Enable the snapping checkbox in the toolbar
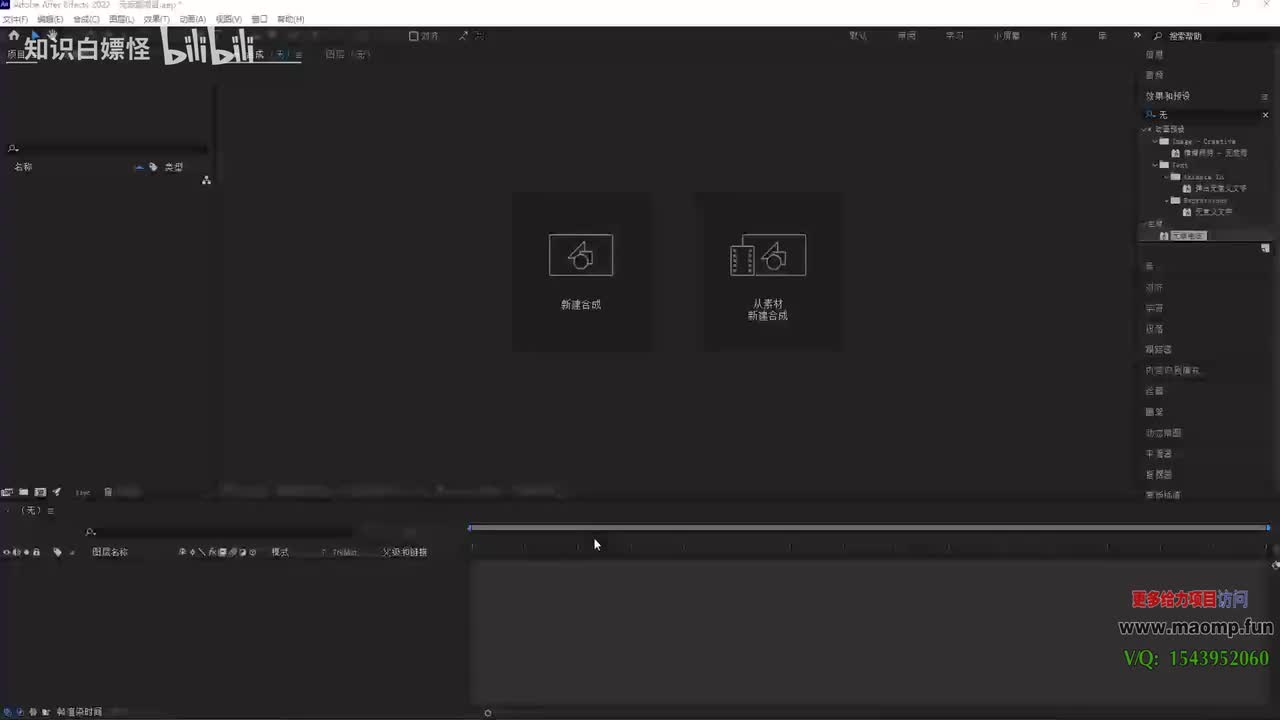The height and width of the screenshot is (720, 1280). click(414, 36)
